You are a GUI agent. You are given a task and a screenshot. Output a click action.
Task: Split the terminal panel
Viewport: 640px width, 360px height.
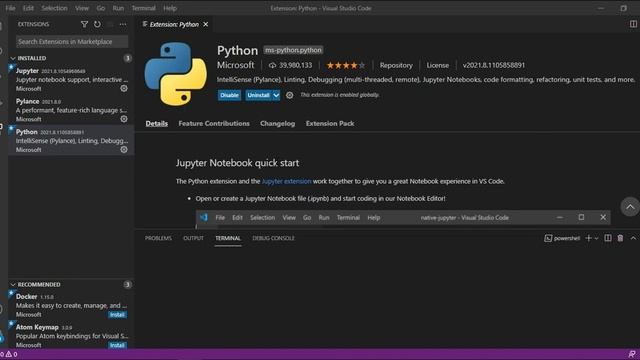(x=608, y=238)
